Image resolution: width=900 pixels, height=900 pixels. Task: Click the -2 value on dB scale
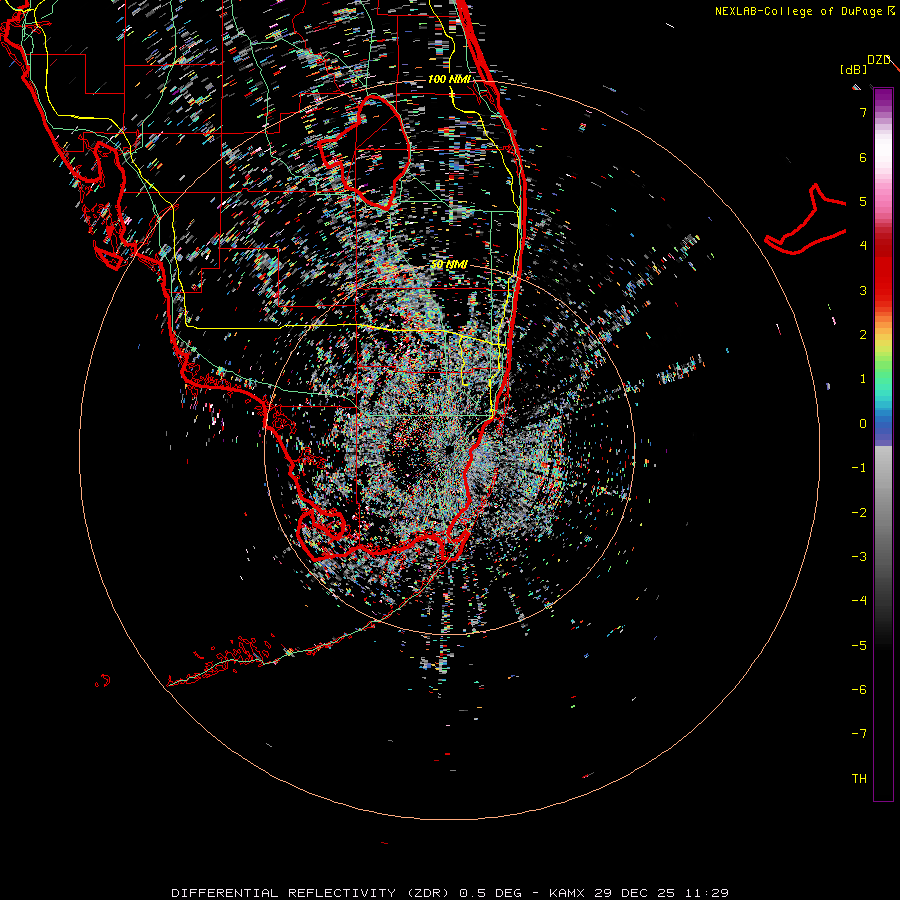pos(859,513)
